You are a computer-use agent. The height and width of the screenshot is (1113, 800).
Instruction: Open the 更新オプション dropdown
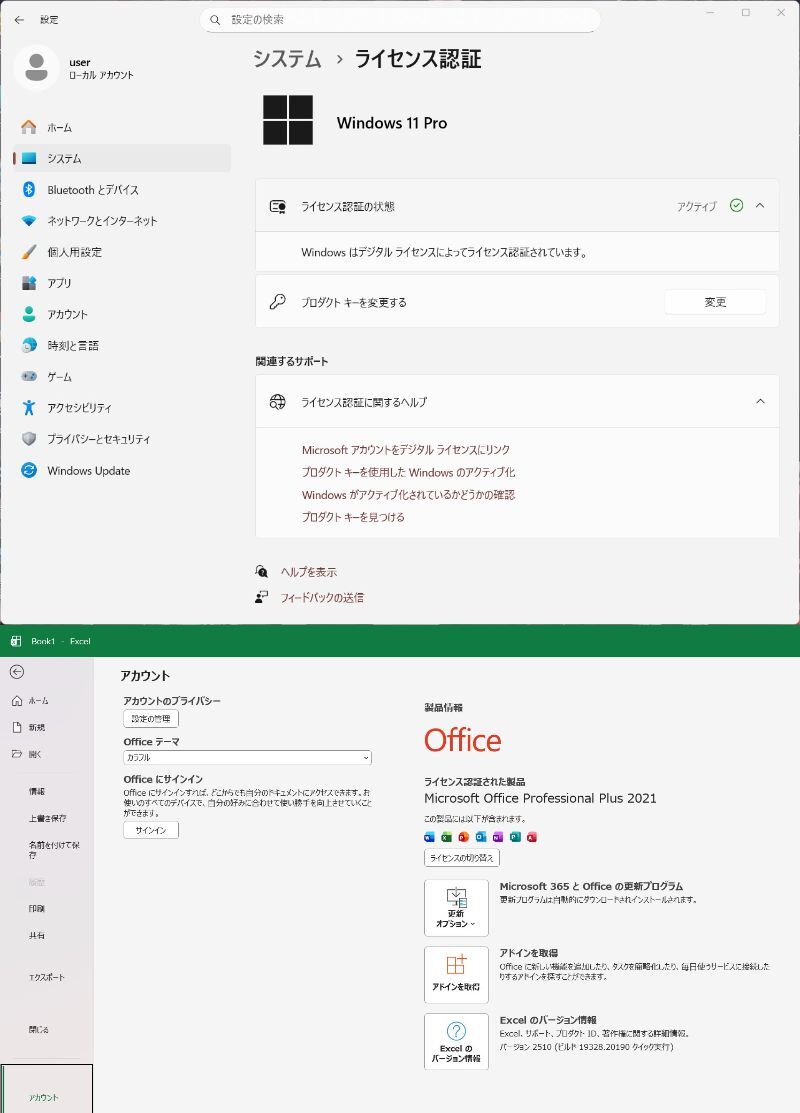pyautogui.click(x=456, y=908)
